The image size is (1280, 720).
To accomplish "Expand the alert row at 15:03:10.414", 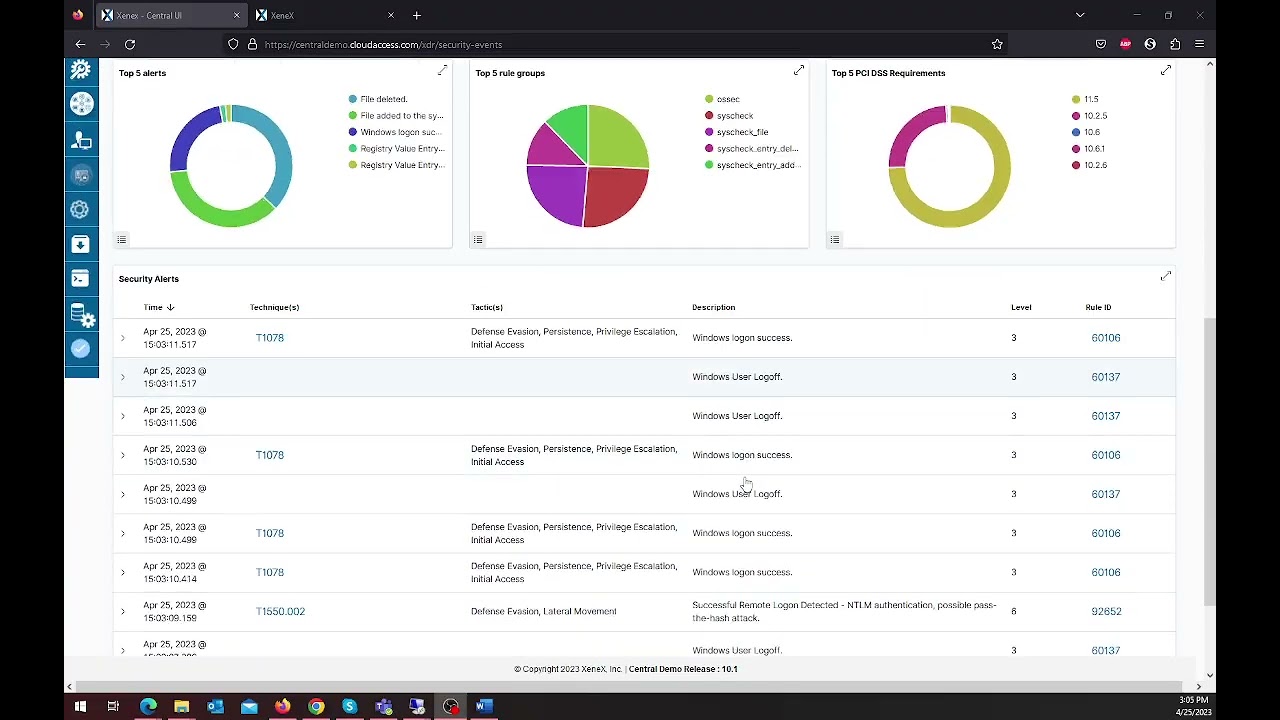I will [x=123, y=572].
